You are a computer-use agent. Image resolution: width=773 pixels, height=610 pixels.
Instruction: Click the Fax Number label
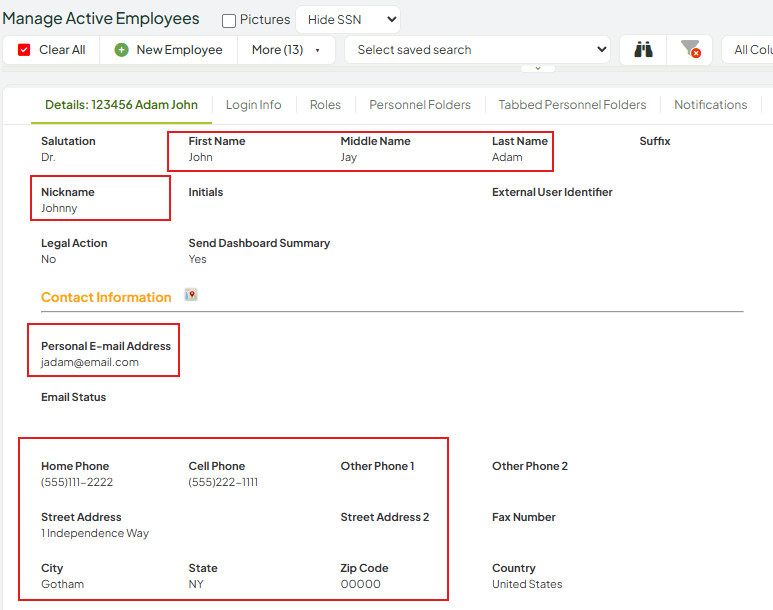click(x=524, y=517)
